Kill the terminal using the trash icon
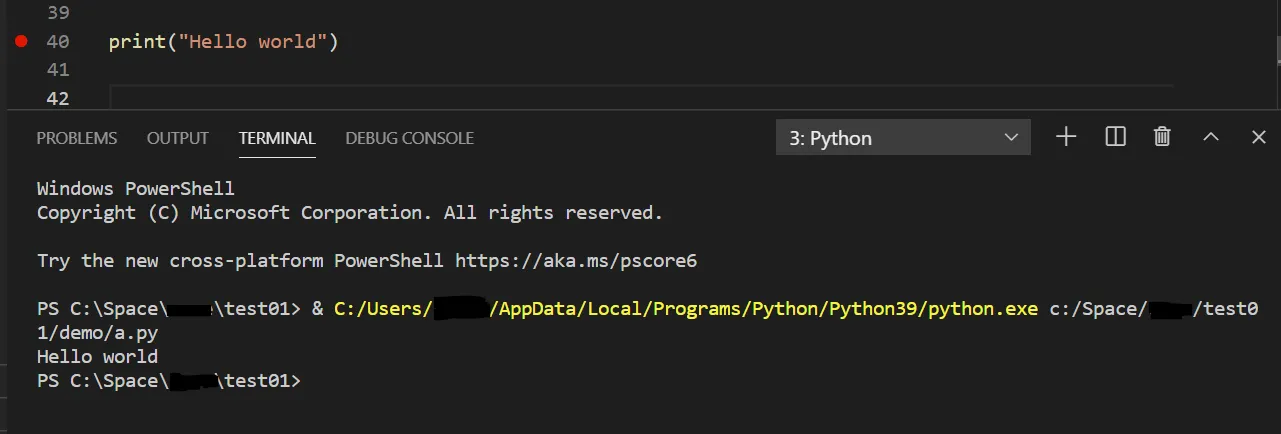Image resolution: width=1281 pixels, height=434 pixels. click(x=1162, y=137)
